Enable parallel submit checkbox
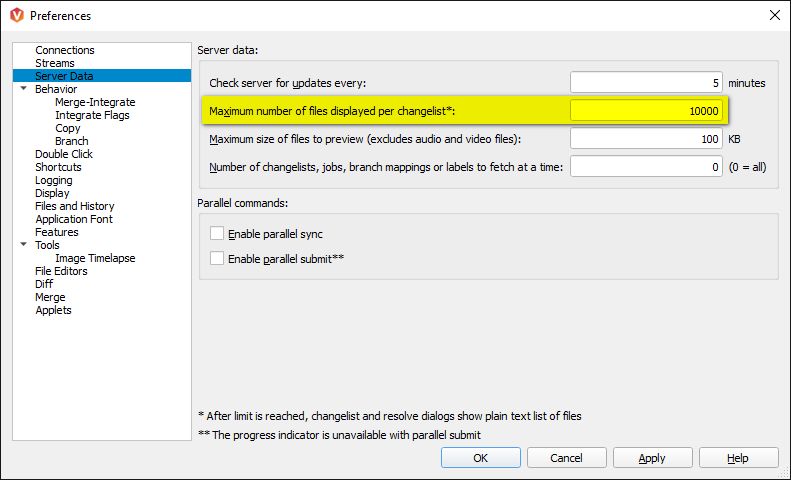The width and height of the screenshot is (791, 480). click(217, 259)
